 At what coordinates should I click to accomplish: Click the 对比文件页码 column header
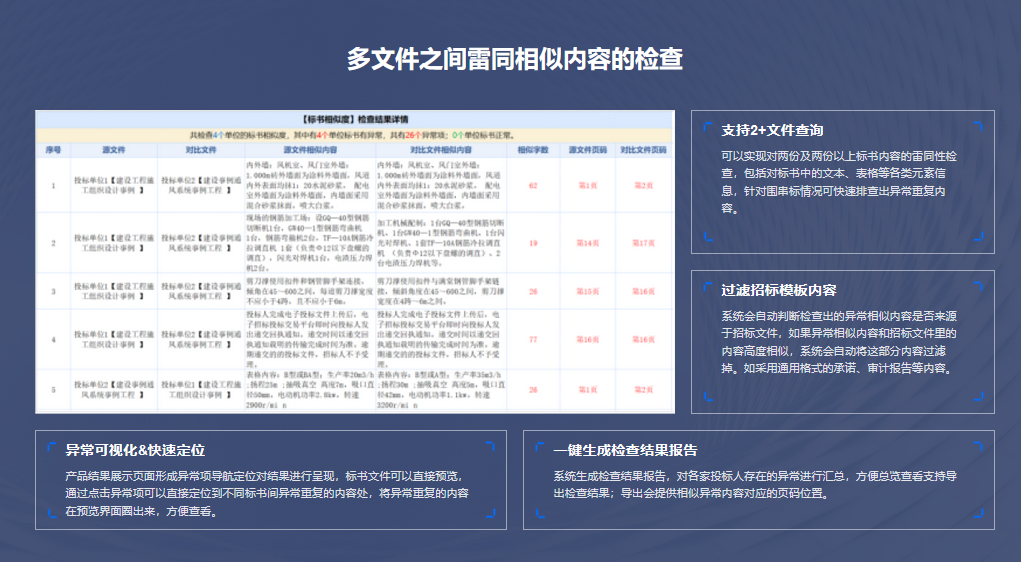click(643, 150)
